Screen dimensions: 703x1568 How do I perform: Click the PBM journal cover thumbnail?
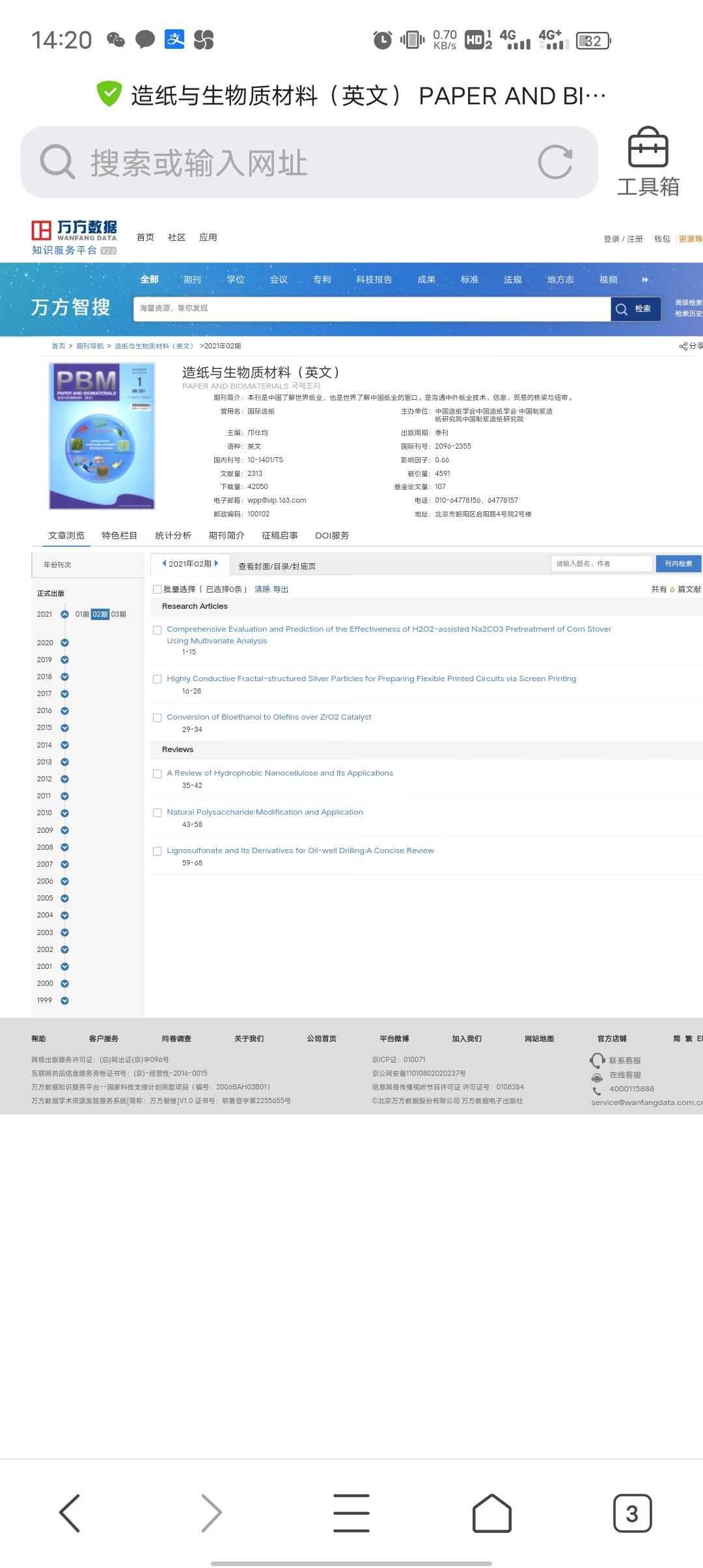102,436
